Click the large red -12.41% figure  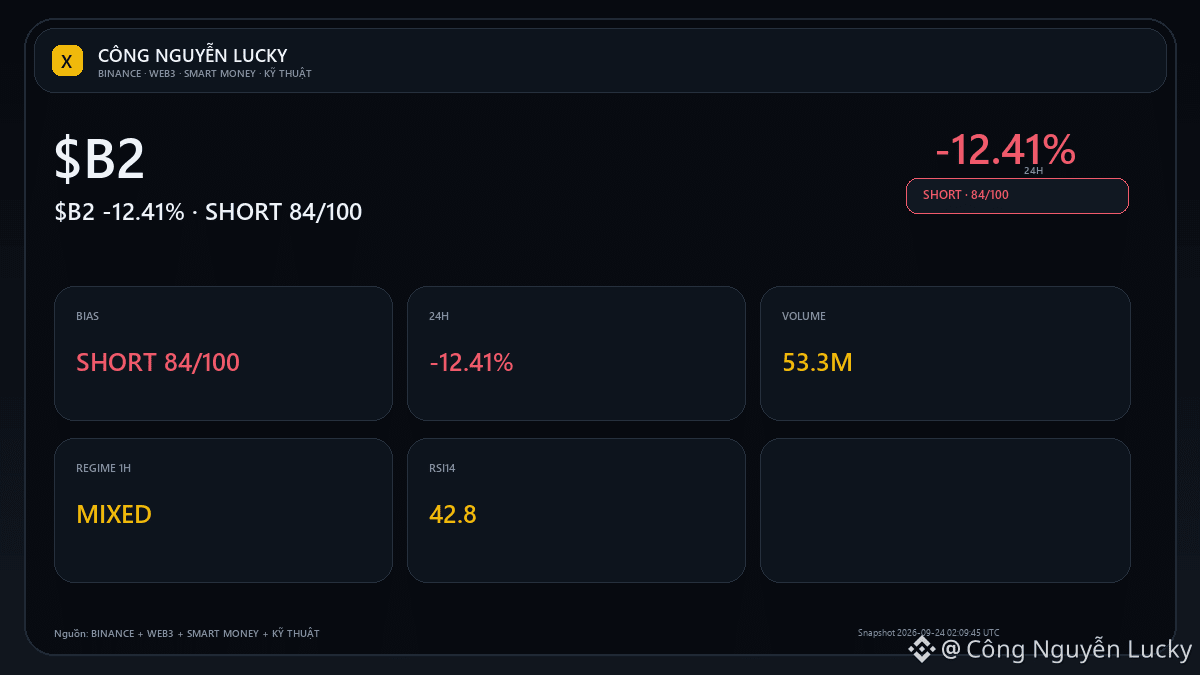click(x=1005, y=150)
